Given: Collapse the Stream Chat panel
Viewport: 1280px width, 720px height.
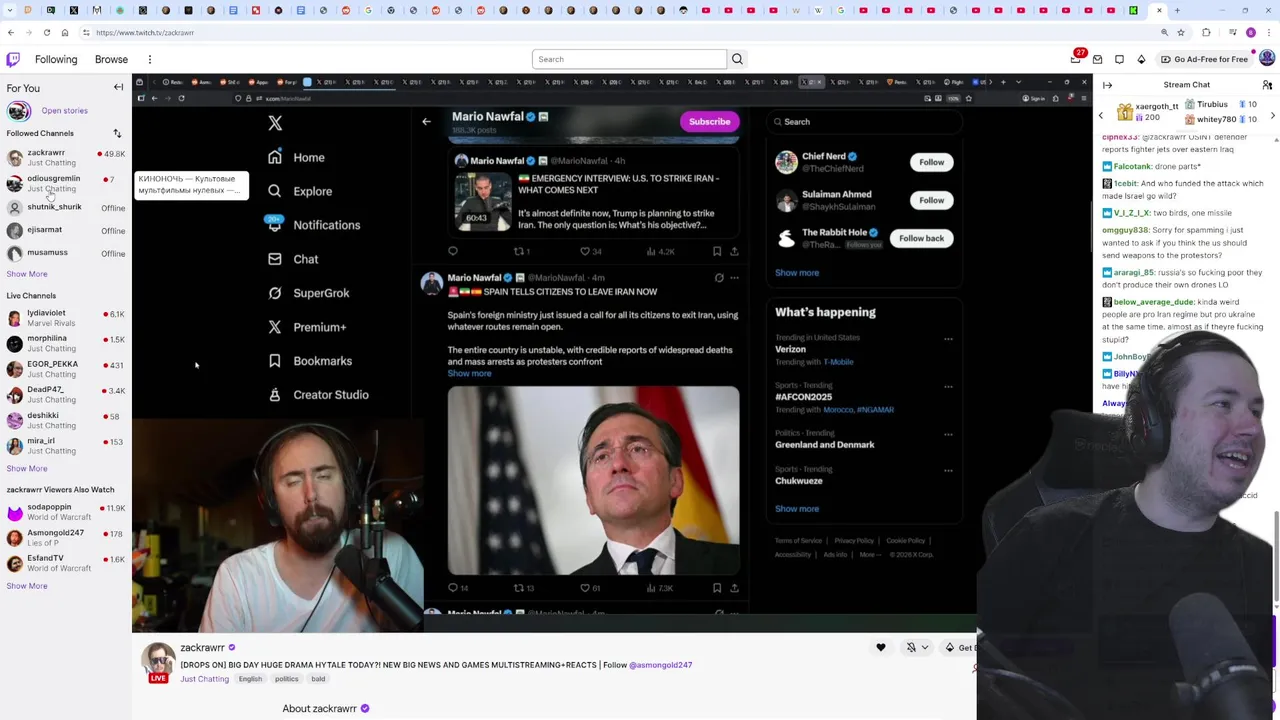Looking at the screenshot, I should (1107, 85).
